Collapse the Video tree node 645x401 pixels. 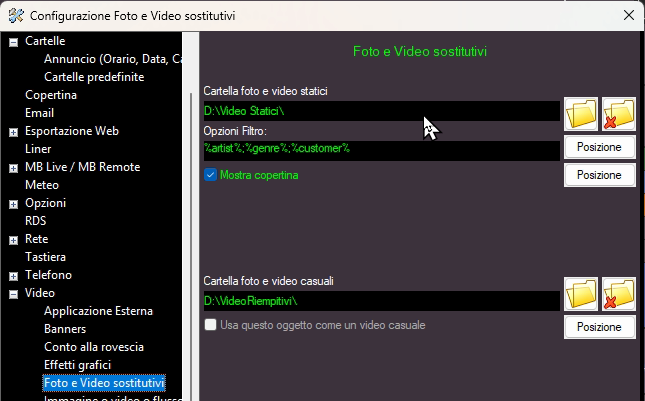pos(13,293)
